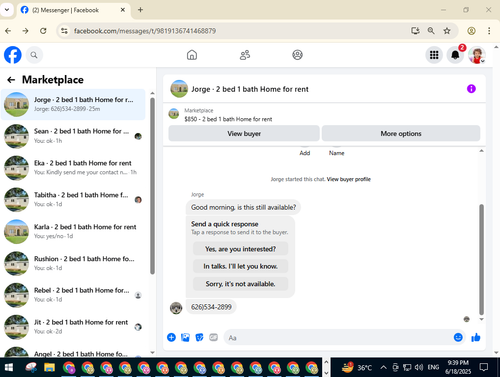
Task: Open Jit conversation in the list
Action: pyautogui.click(x=73, y=327)
